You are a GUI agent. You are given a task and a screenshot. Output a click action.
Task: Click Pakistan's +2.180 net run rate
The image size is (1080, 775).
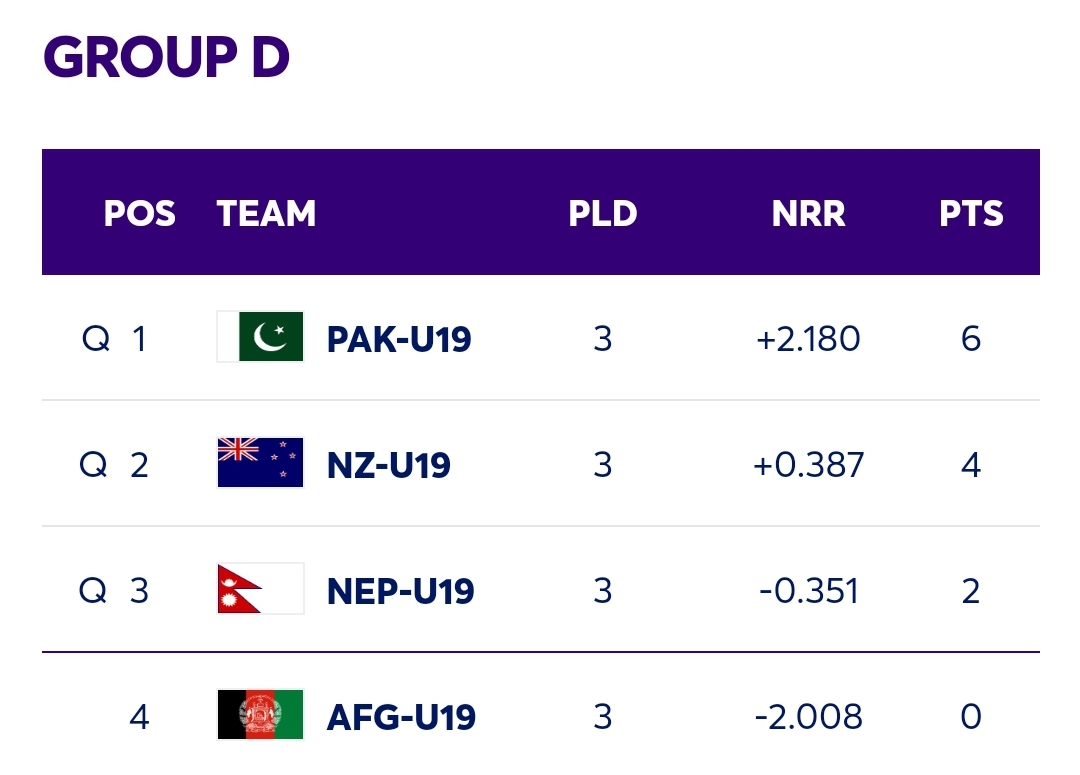pos(808,339)
